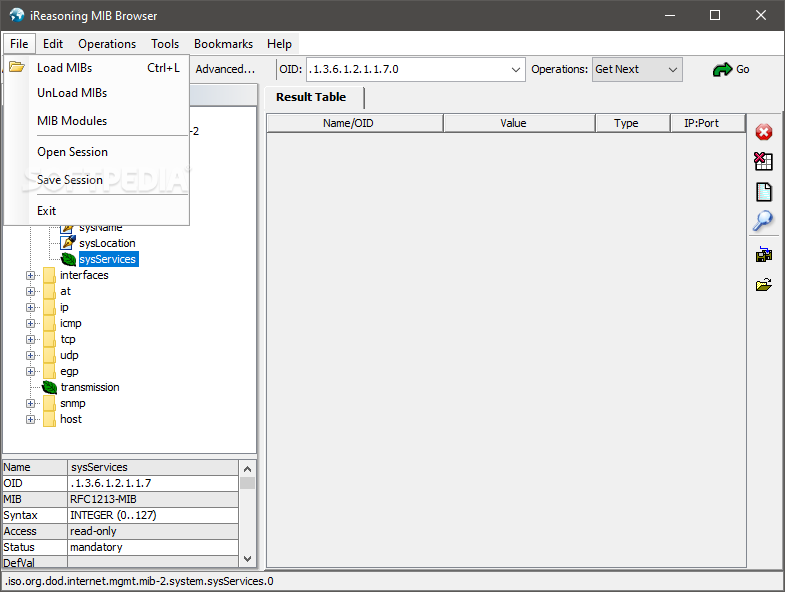Click the open folder icon in the side toolbar
This screenshot has height=592, width=785.
click(x=763, y=285)
